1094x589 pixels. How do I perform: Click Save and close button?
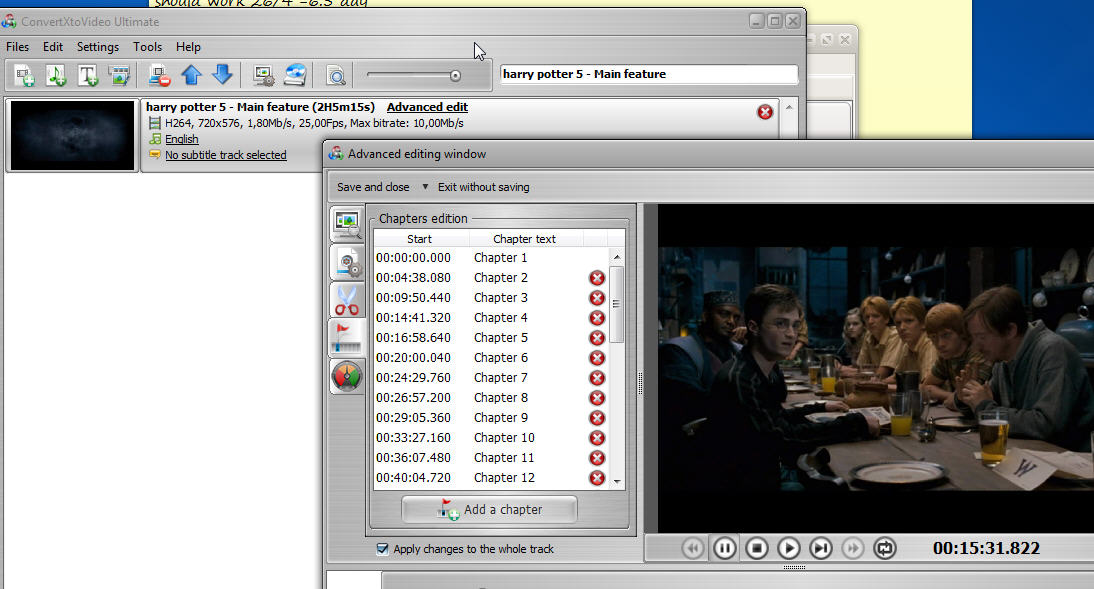[373, 187]
